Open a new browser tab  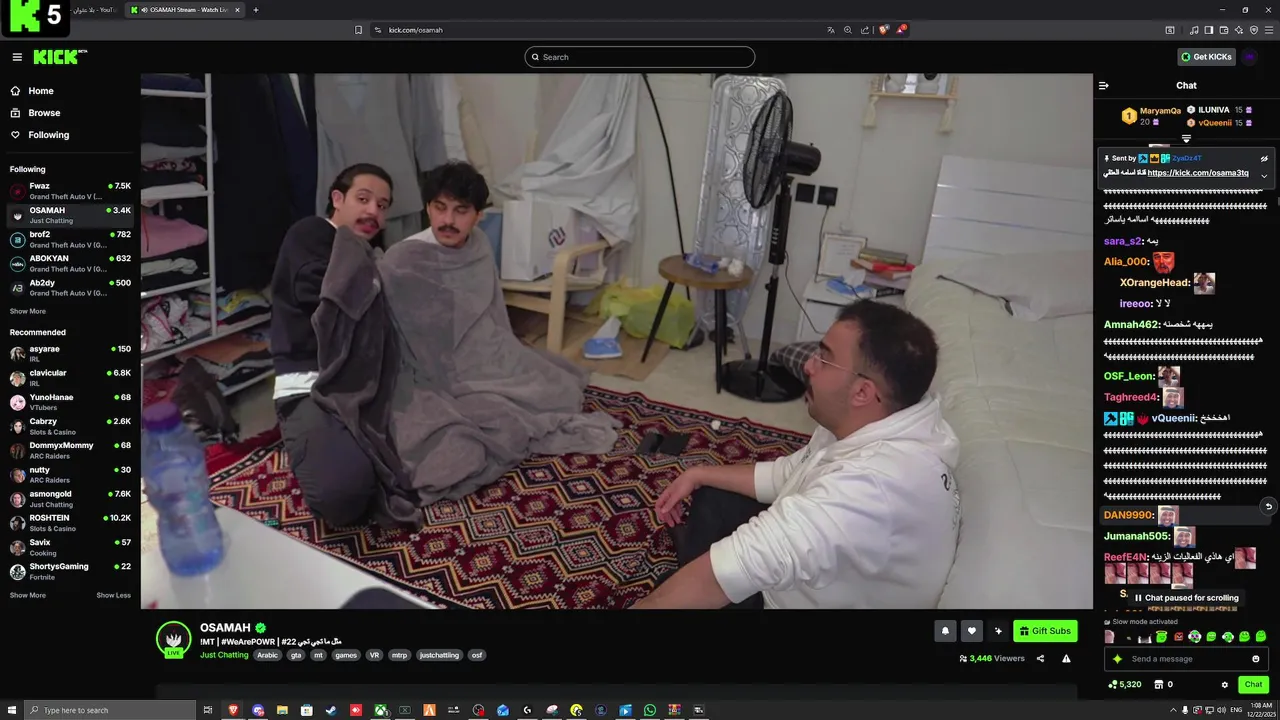(x=256, y=10)
